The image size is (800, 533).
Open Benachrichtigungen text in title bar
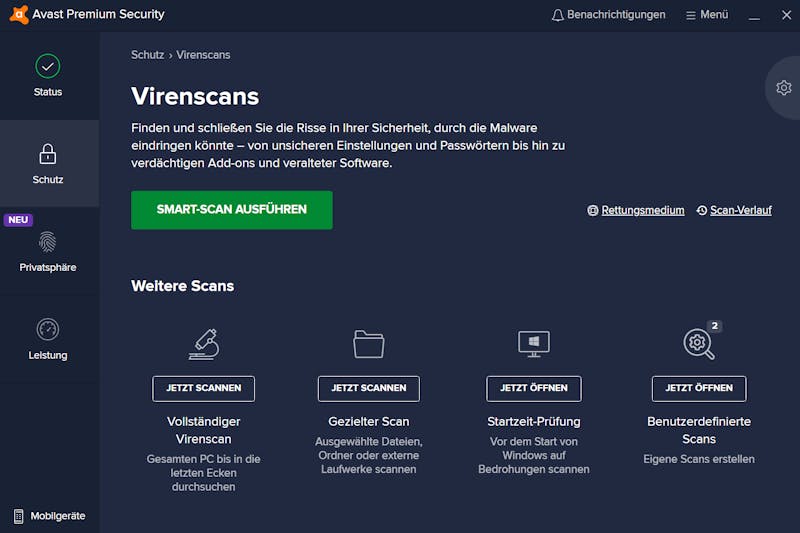pyautogui.click(x=616, y=15)
